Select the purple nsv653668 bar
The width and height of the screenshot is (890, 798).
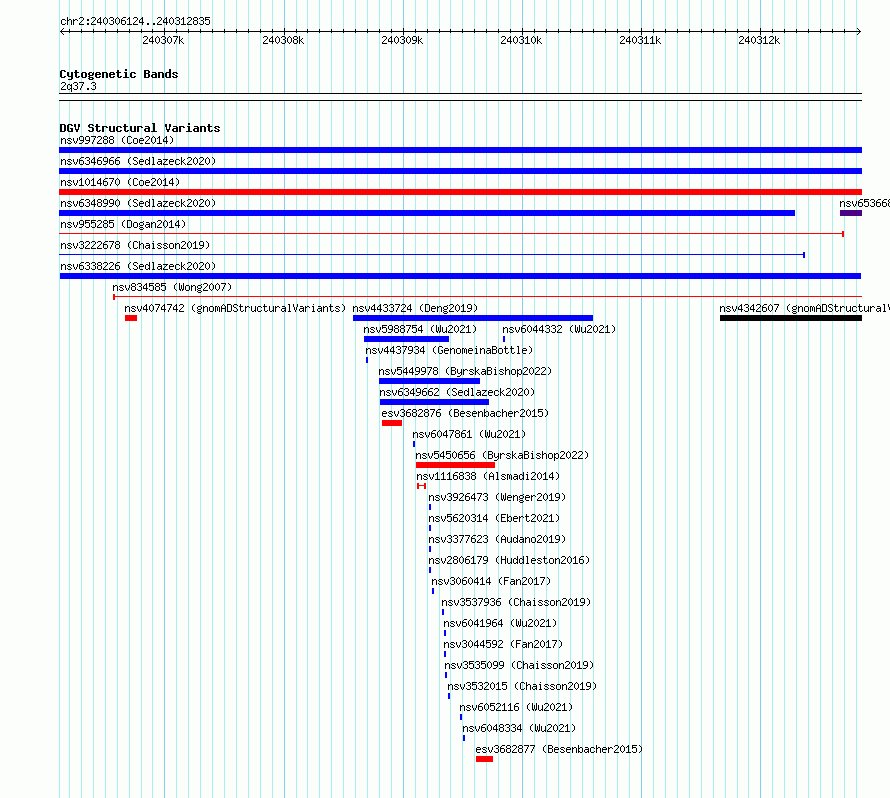[851, 213]
